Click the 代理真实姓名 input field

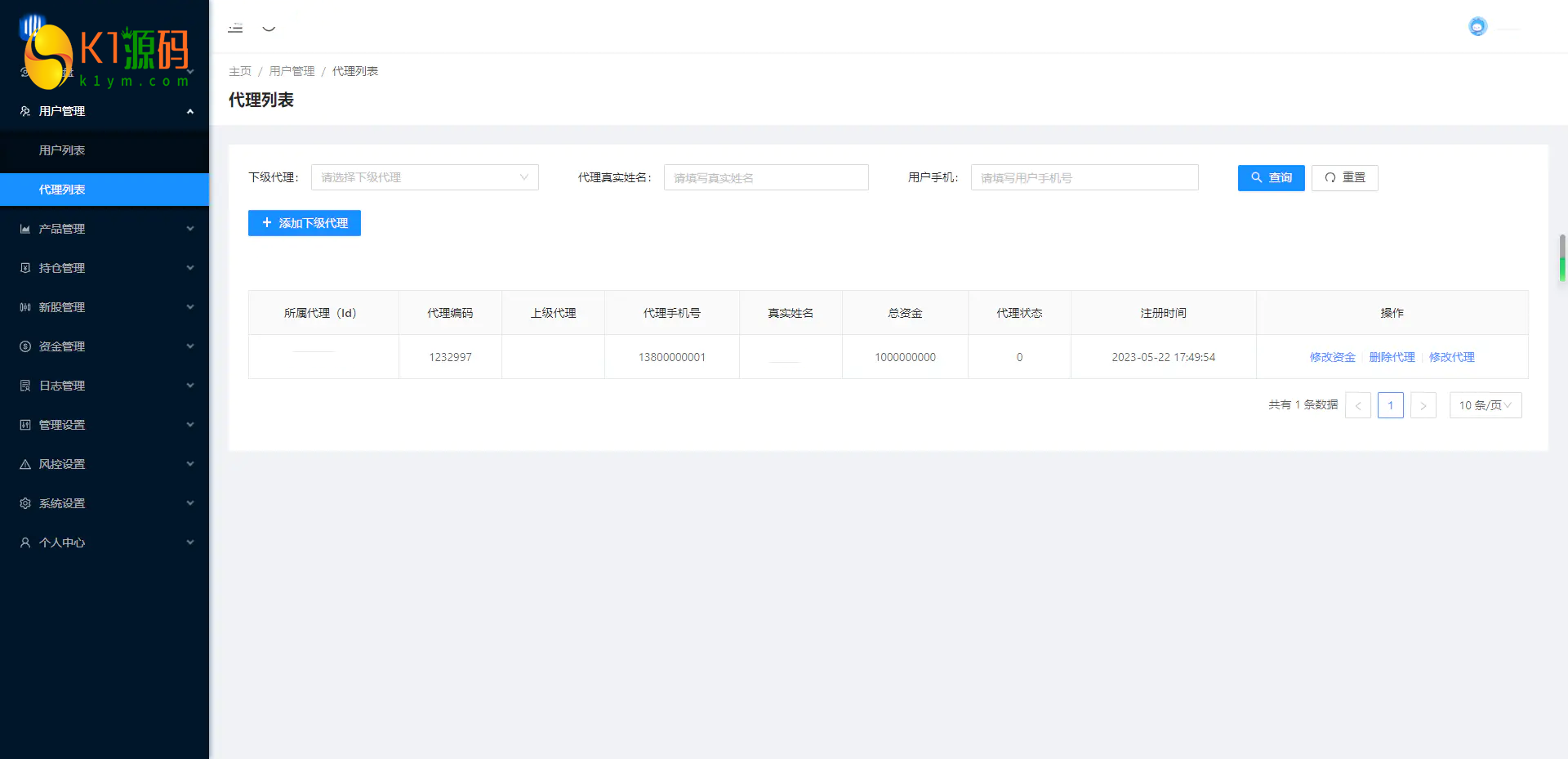click(765, 177)
